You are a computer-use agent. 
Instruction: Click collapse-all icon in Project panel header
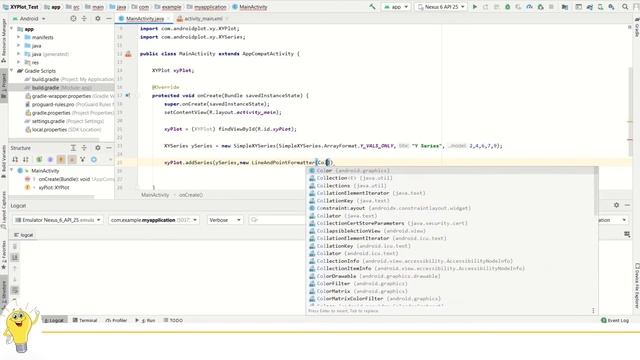[x=84, y=18]
